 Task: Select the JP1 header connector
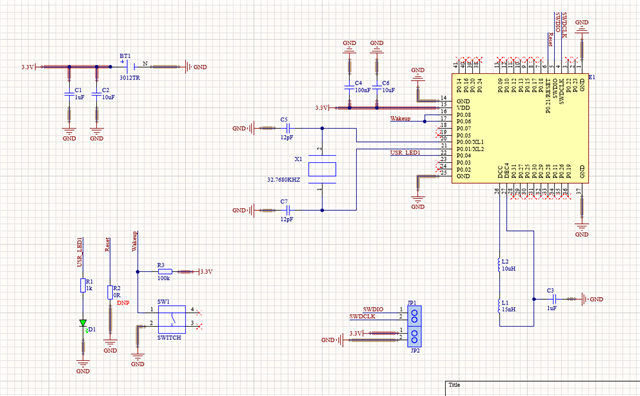(x=414, y=316)
